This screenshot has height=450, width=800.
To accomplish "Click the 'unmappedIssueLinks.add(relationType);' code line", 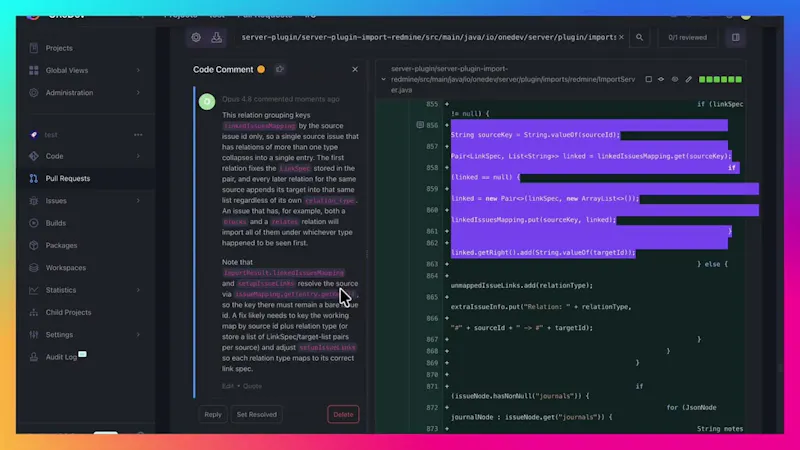I will (x=521, y=286).
